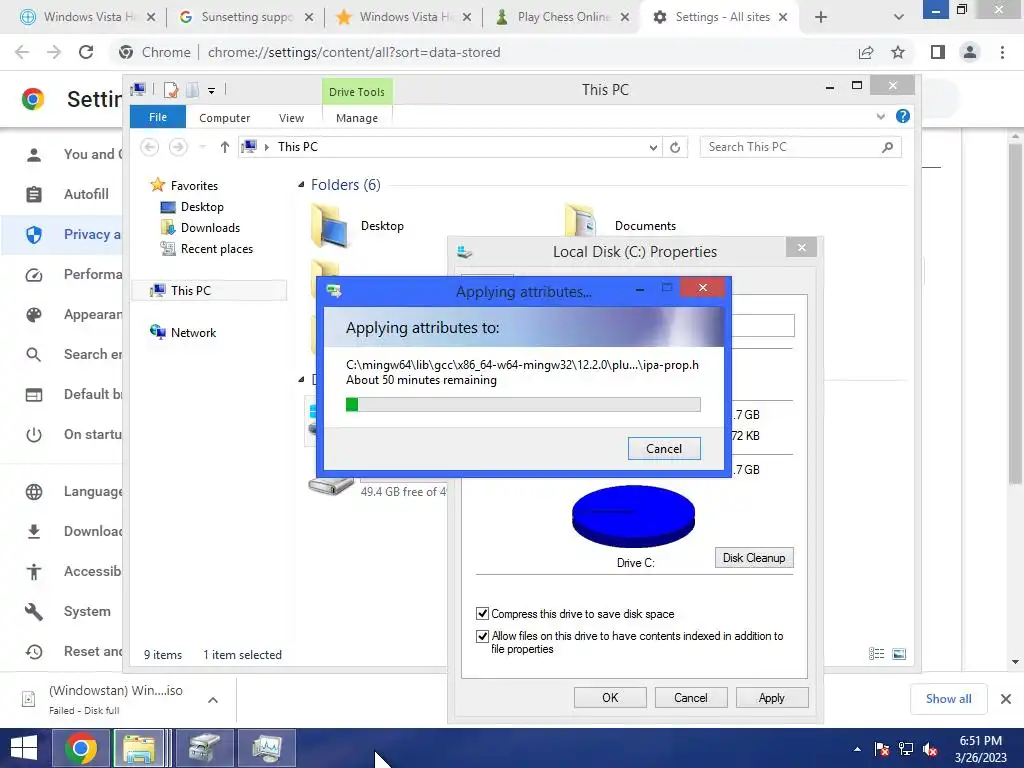Open a new Chrome tab
The image size is (1024, 768).
821,17
